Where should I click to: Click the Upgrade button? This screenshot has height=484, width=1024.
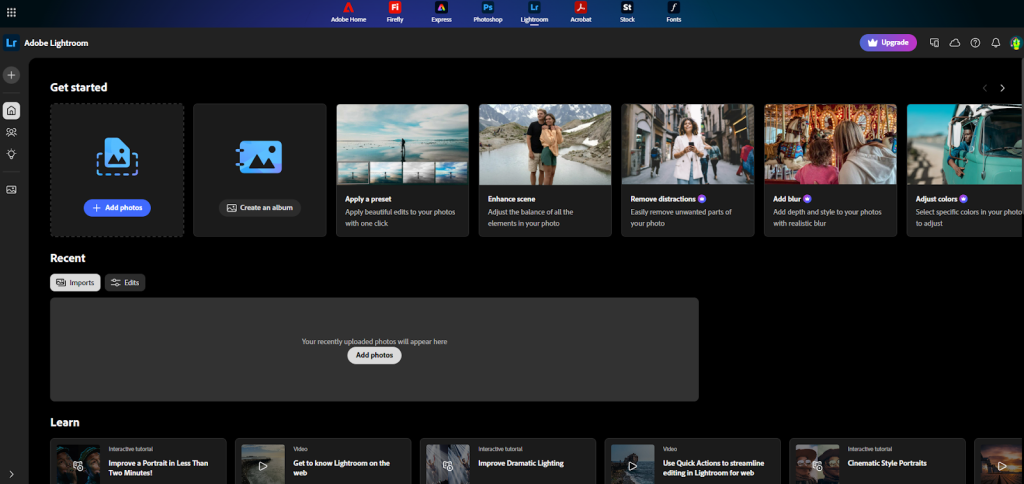(887, 43)
